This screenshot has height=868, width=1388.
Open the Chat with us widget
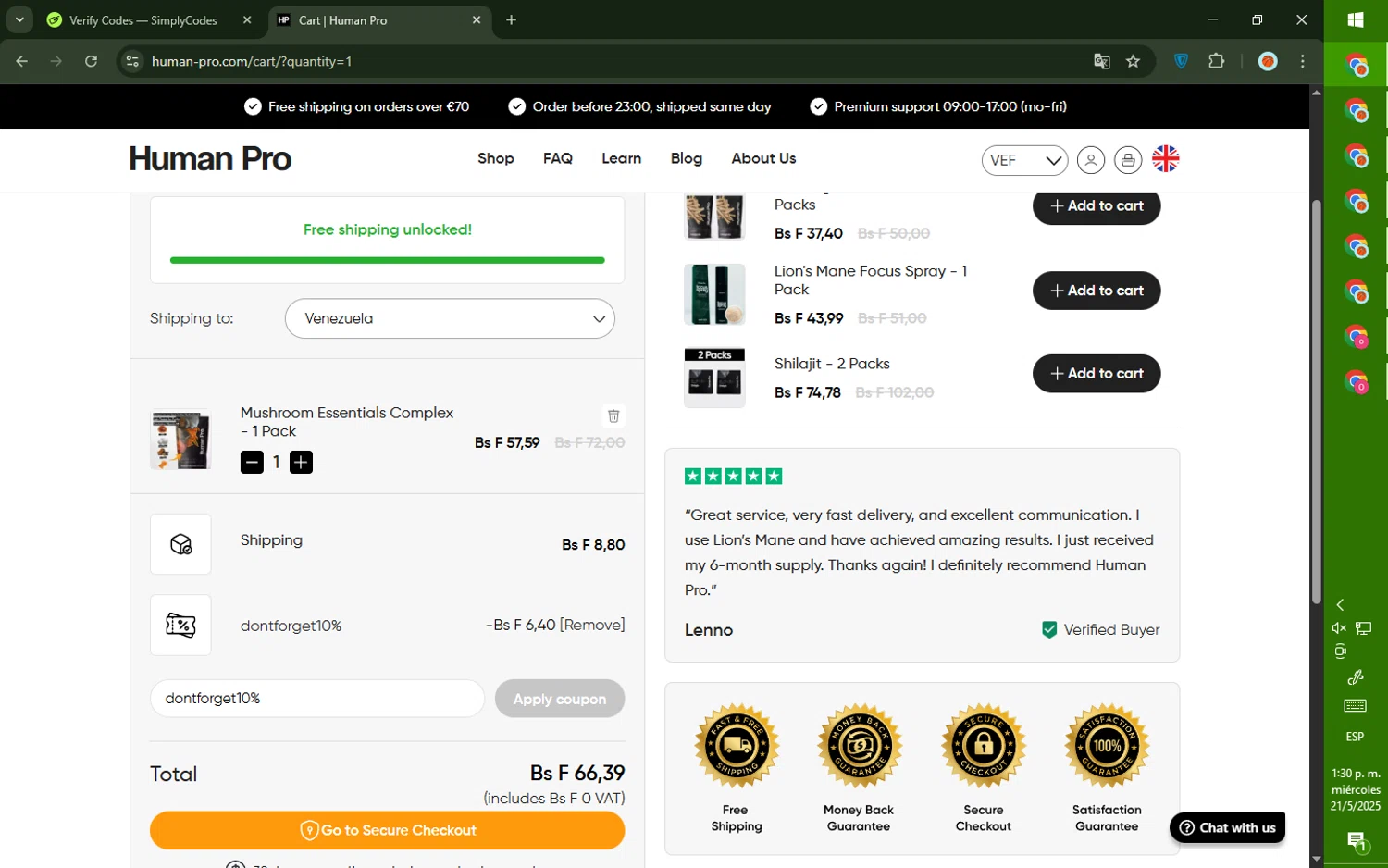point(1227,827)
